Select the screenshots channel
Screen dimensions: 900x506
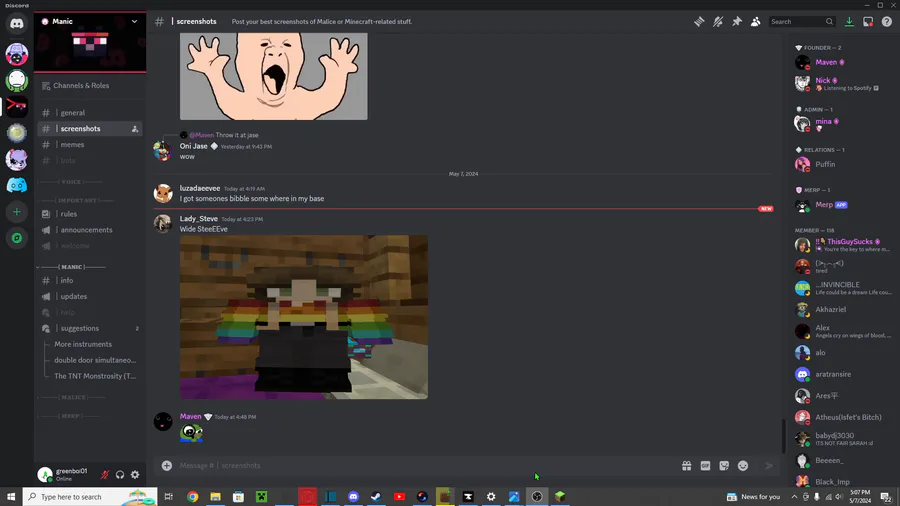(x=90, y=129)
